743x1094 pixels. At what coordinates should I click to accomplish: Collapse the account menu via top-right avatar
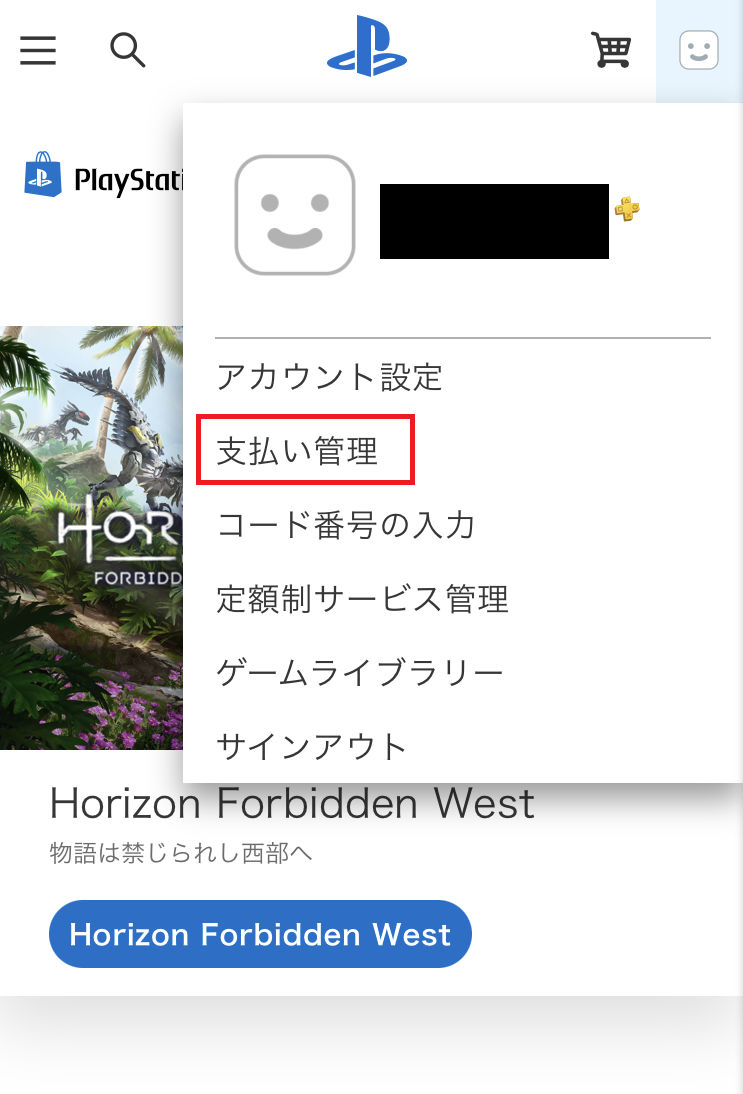tap(699, 50)
